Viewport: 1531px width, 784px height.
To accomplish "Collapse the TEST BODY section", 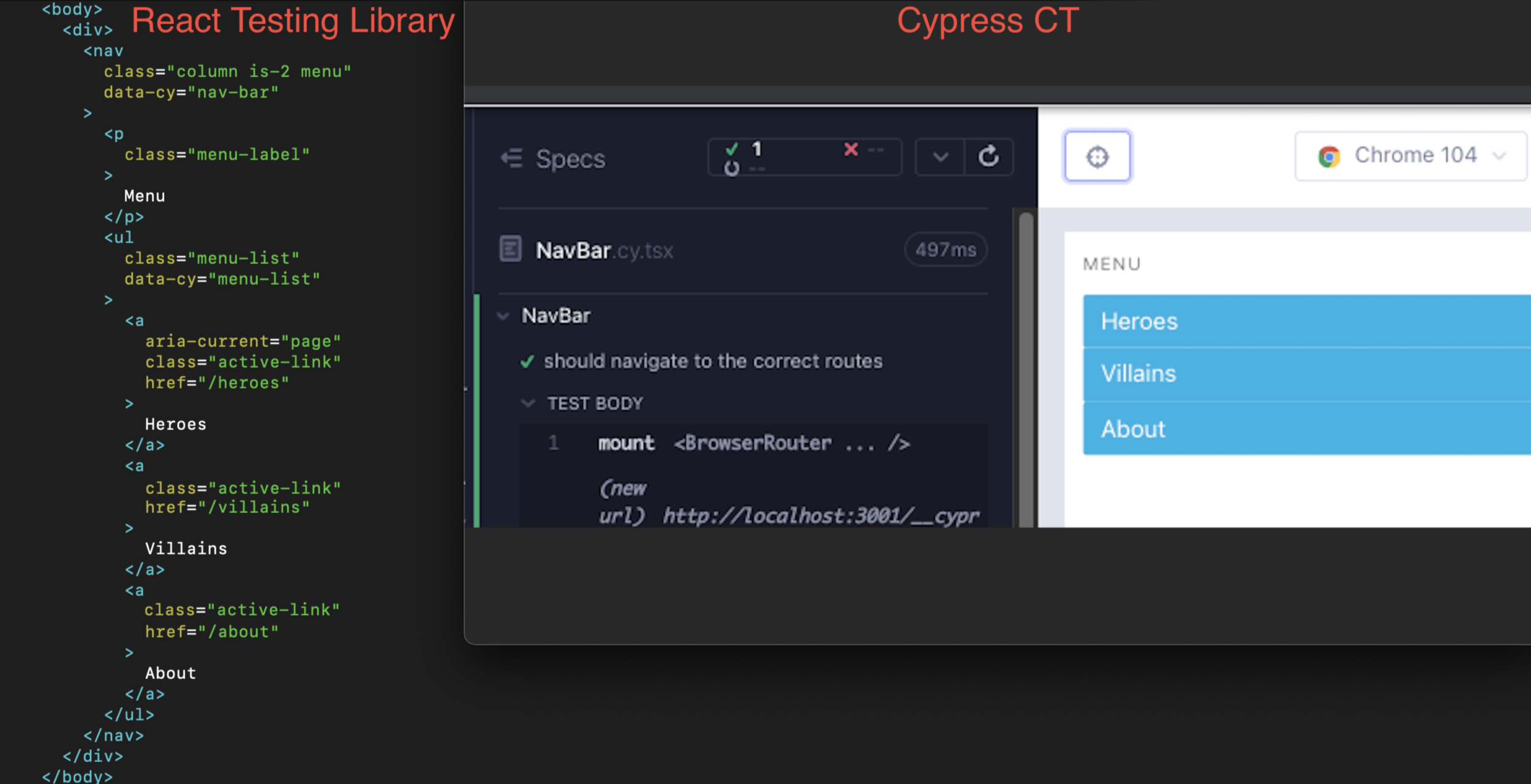I will [527, 403].
